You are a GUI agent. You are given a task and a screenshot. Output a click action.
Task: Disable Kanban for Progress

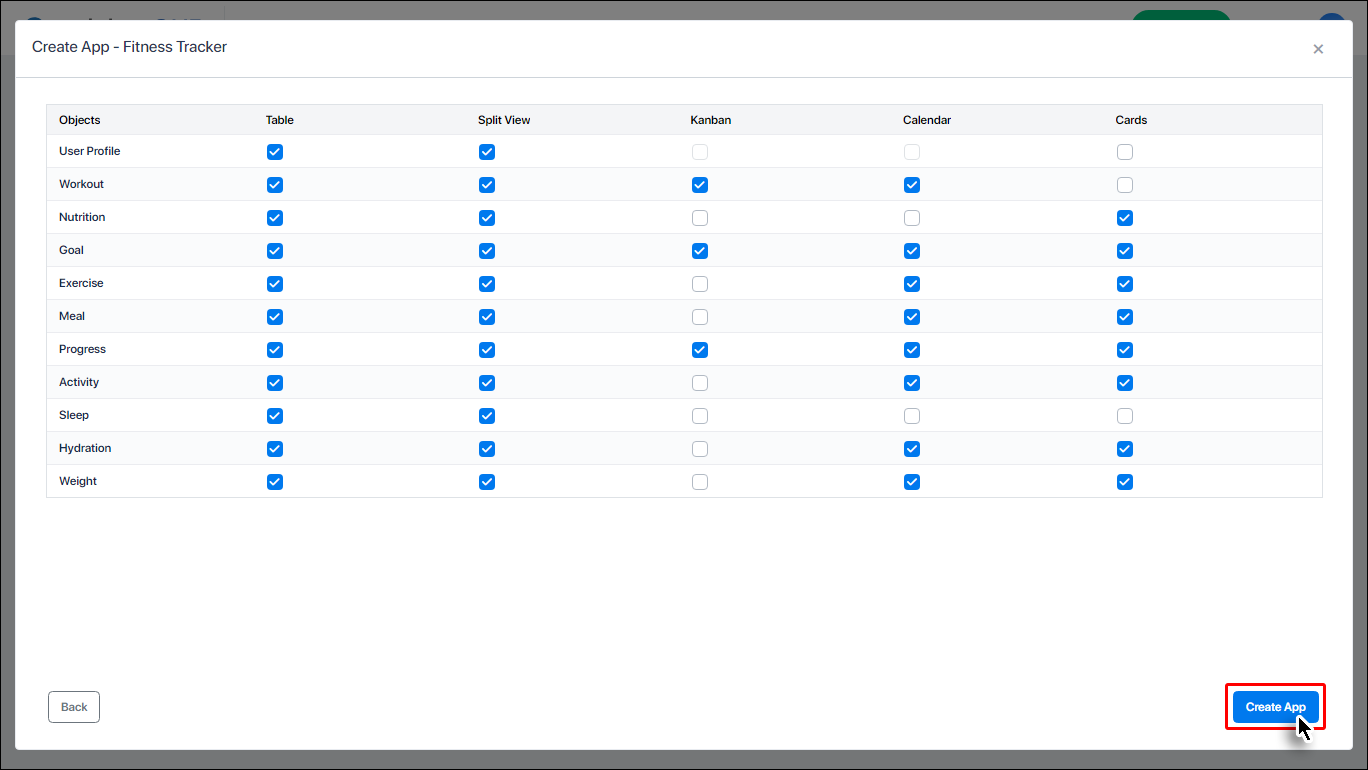point(700,350)
